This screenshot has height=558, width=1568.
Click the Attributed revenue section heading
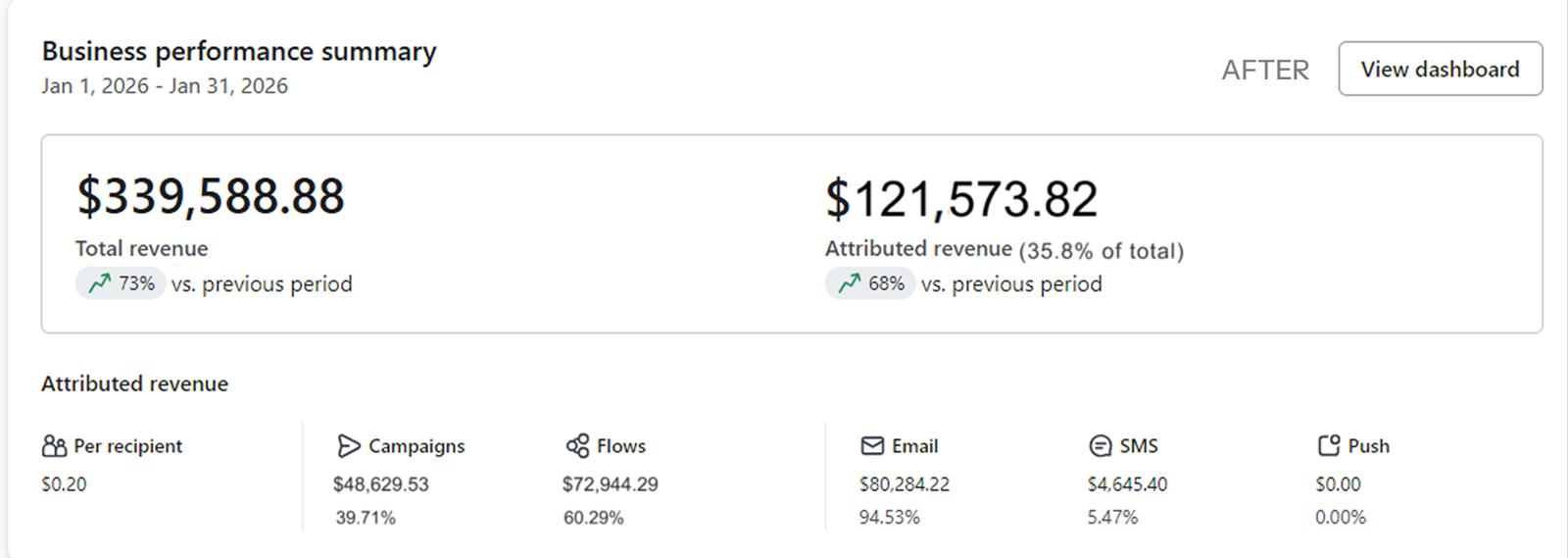(x=134, y=383)
